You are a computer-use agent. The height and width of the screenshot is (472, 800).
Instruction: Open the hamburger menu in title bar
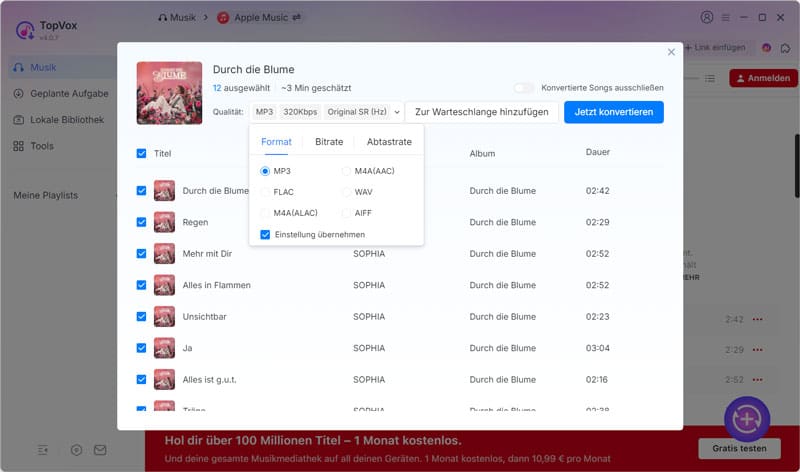point(725,17)
